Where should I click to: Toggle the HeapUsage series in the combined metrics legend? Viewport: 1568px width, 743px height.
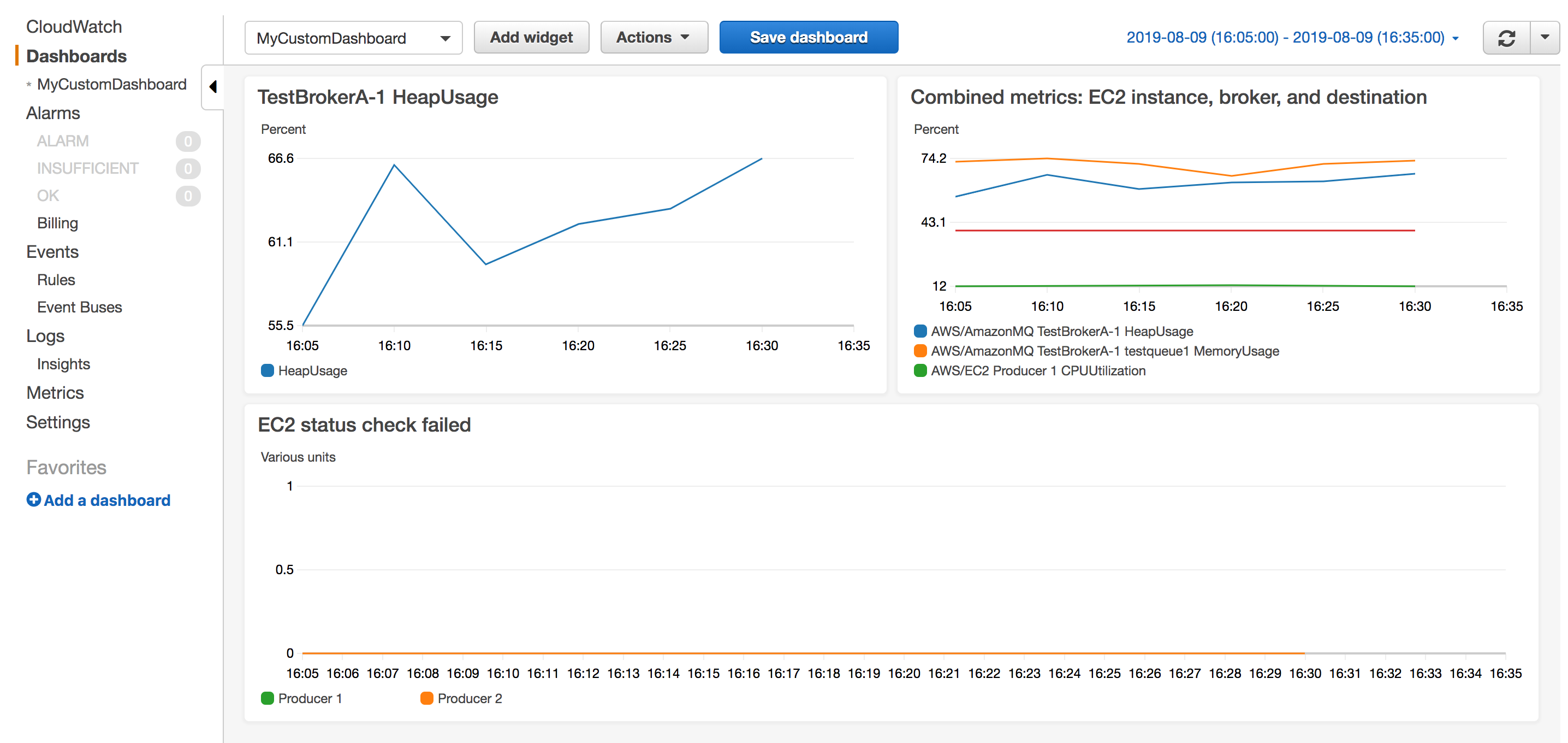pos(919,331)
